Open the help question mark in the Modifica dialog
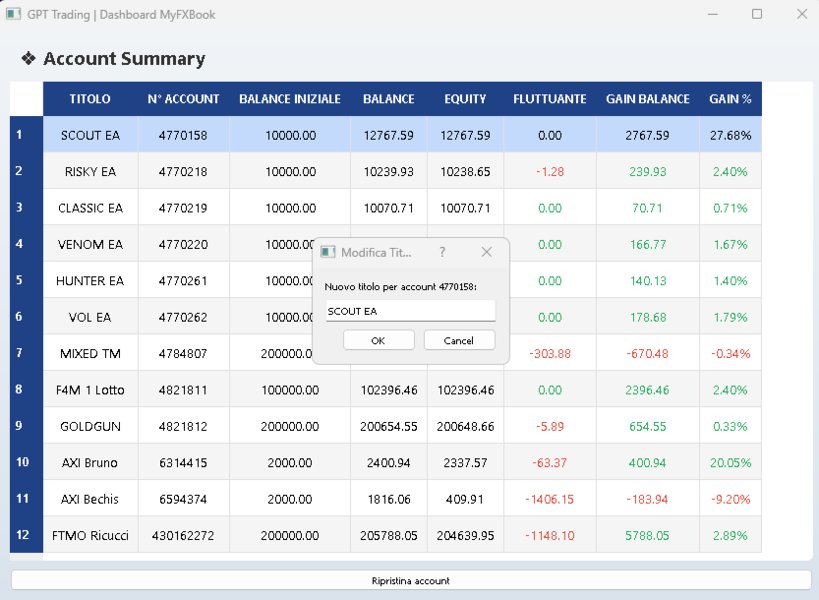 pyautogui.click(x=442, y=252)
